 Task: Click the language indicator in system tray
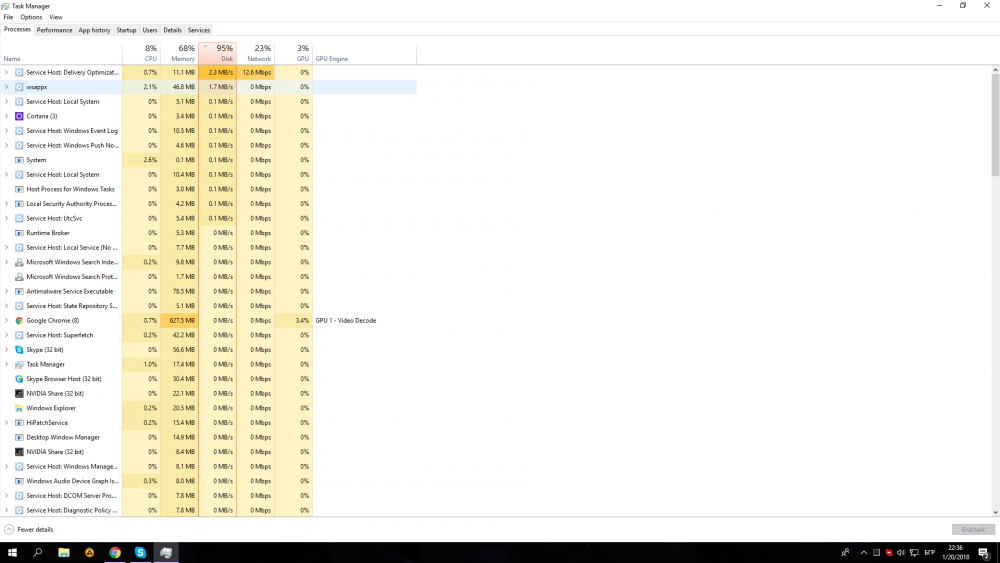tap(930, 553)
